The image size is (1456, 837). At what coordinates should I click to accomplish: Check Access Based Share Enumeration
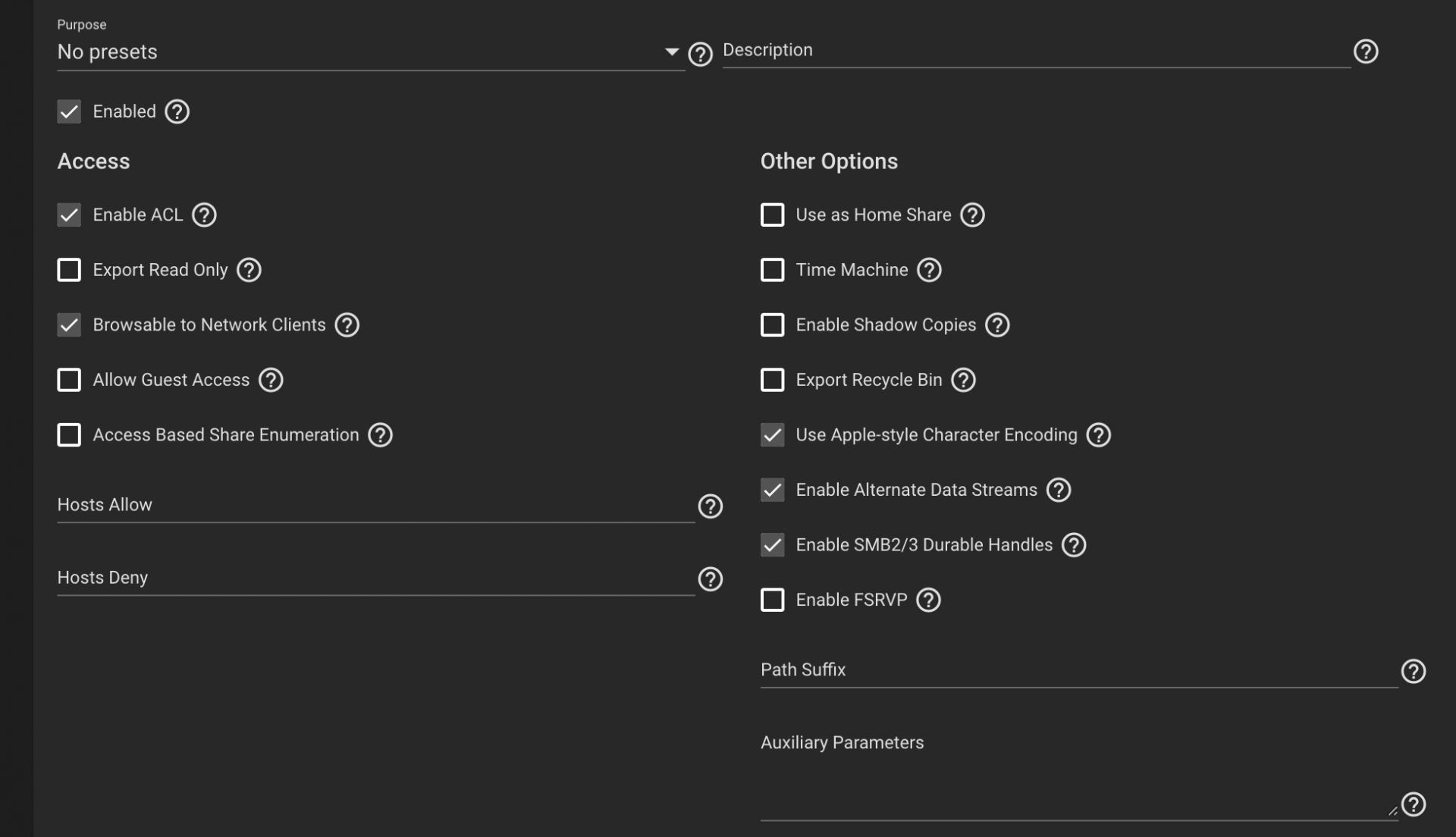[69, 435]
